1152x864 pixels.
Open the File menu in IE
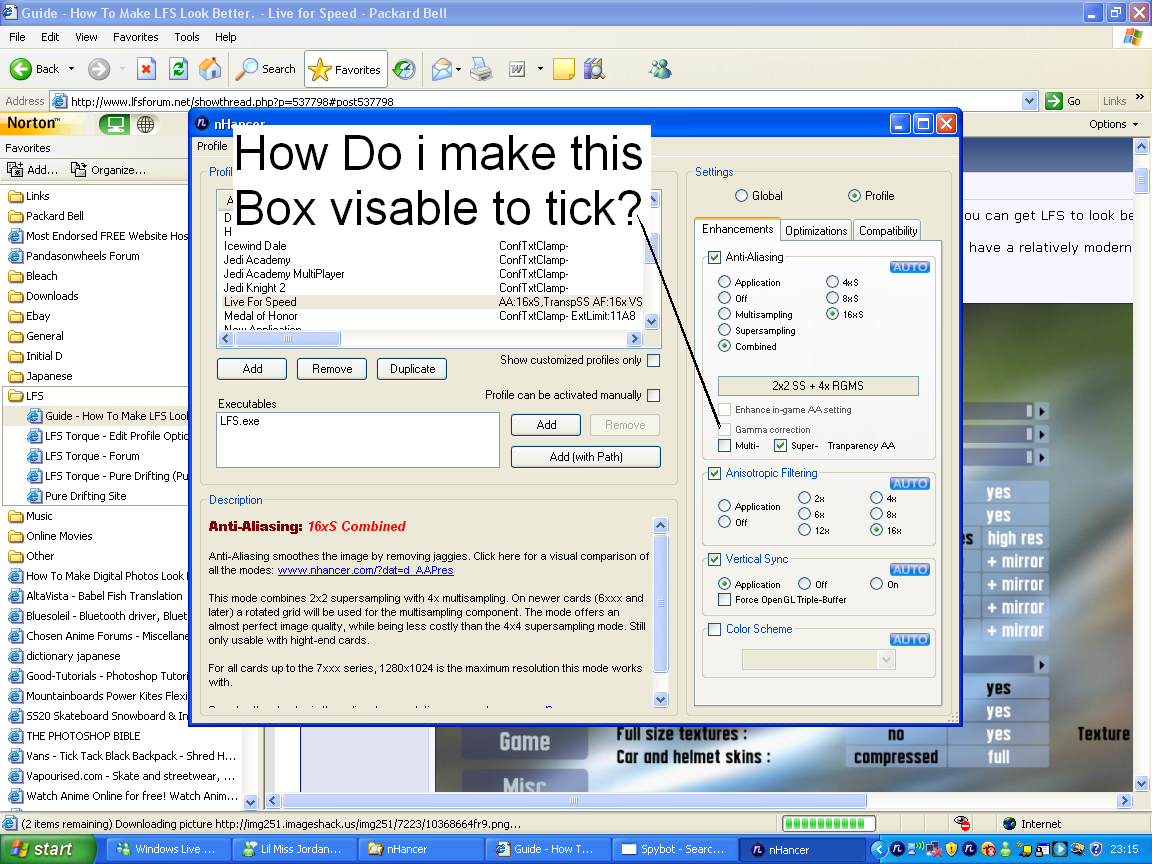[17, 37]
